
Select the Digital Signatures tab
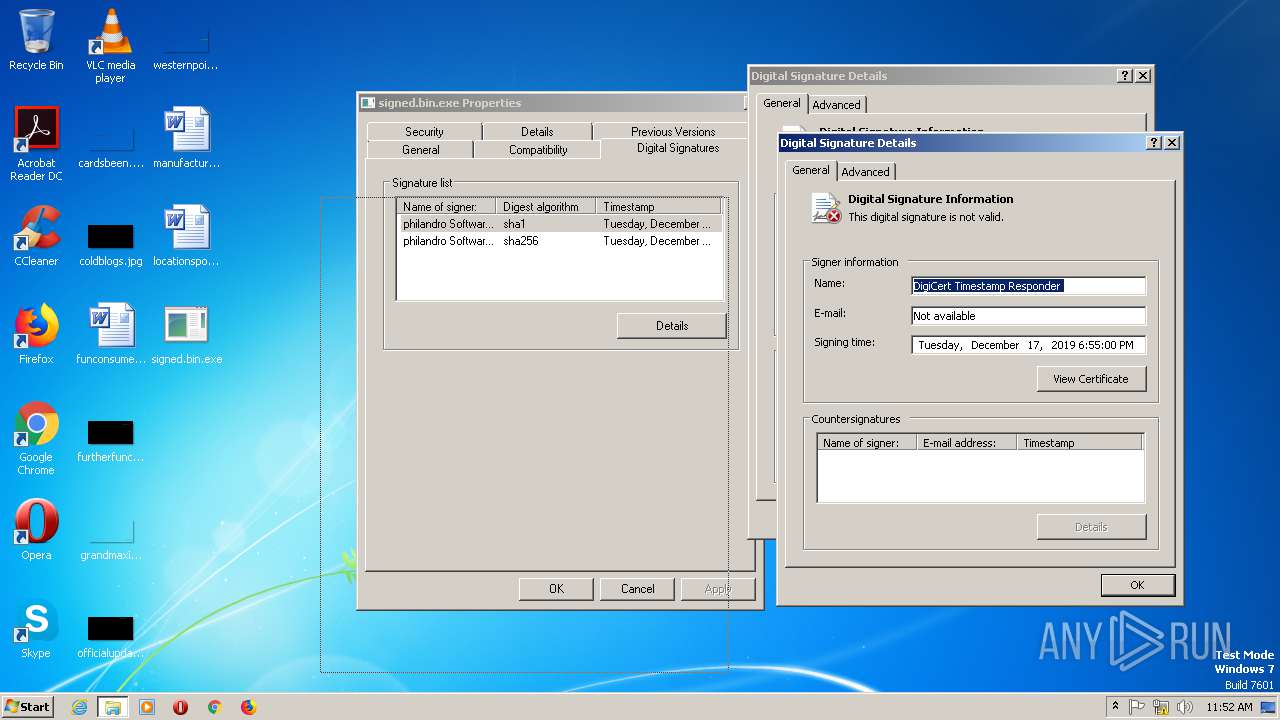point(678,148)
